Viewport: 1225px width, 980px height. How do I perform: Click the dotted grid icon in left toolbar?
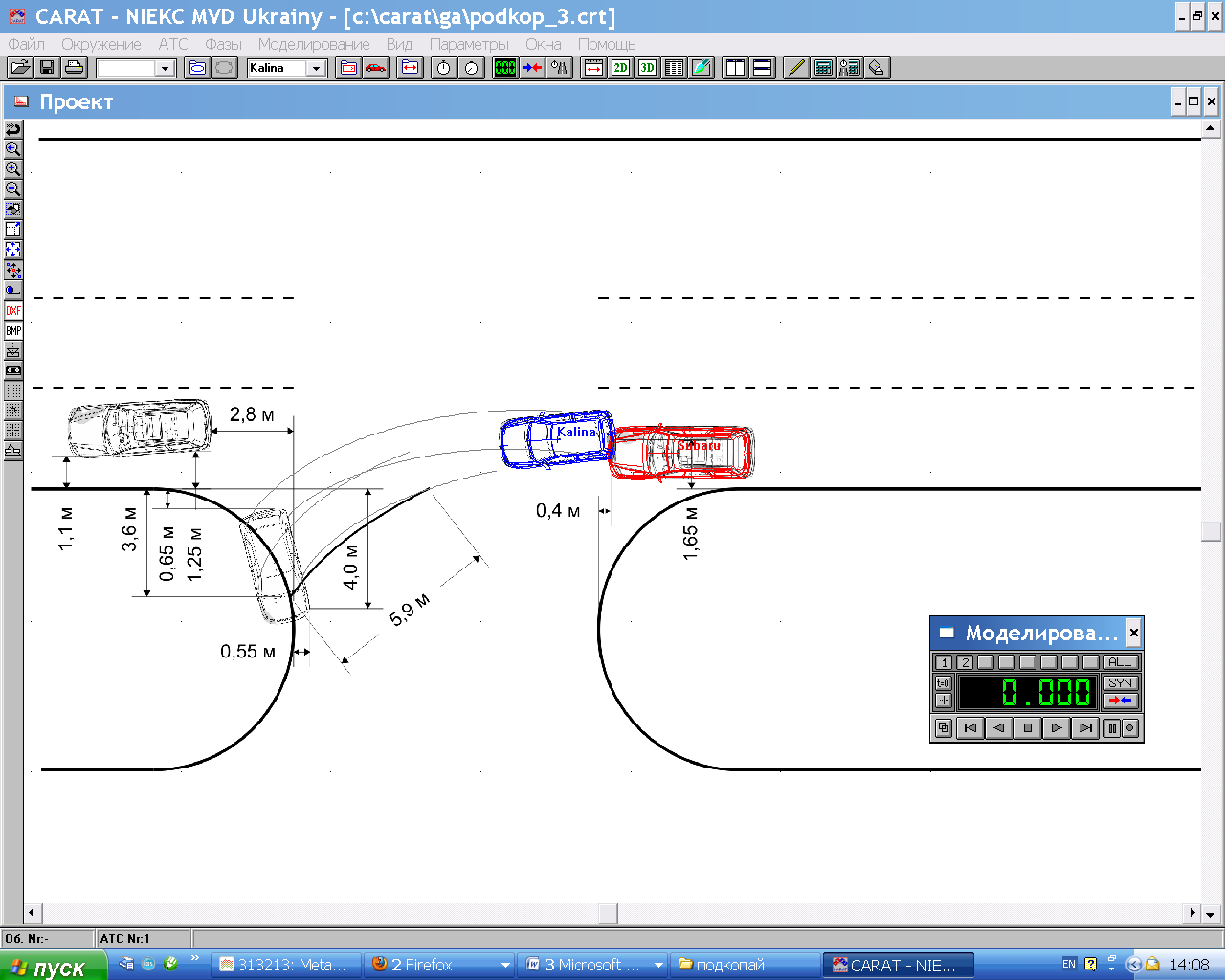[13, 390]
